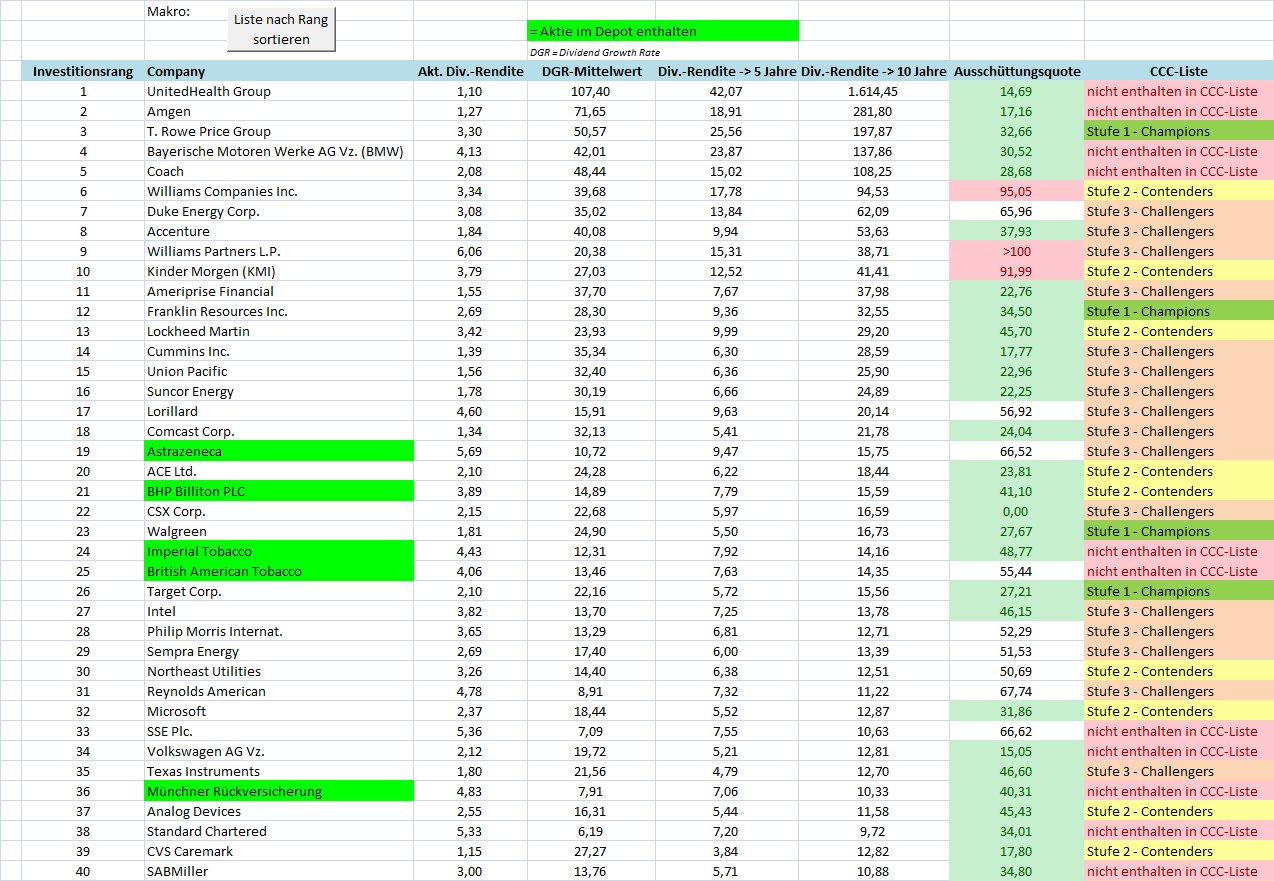Select the green British American Tobacco cell
1274x881 pixels.
coord(279,571)
